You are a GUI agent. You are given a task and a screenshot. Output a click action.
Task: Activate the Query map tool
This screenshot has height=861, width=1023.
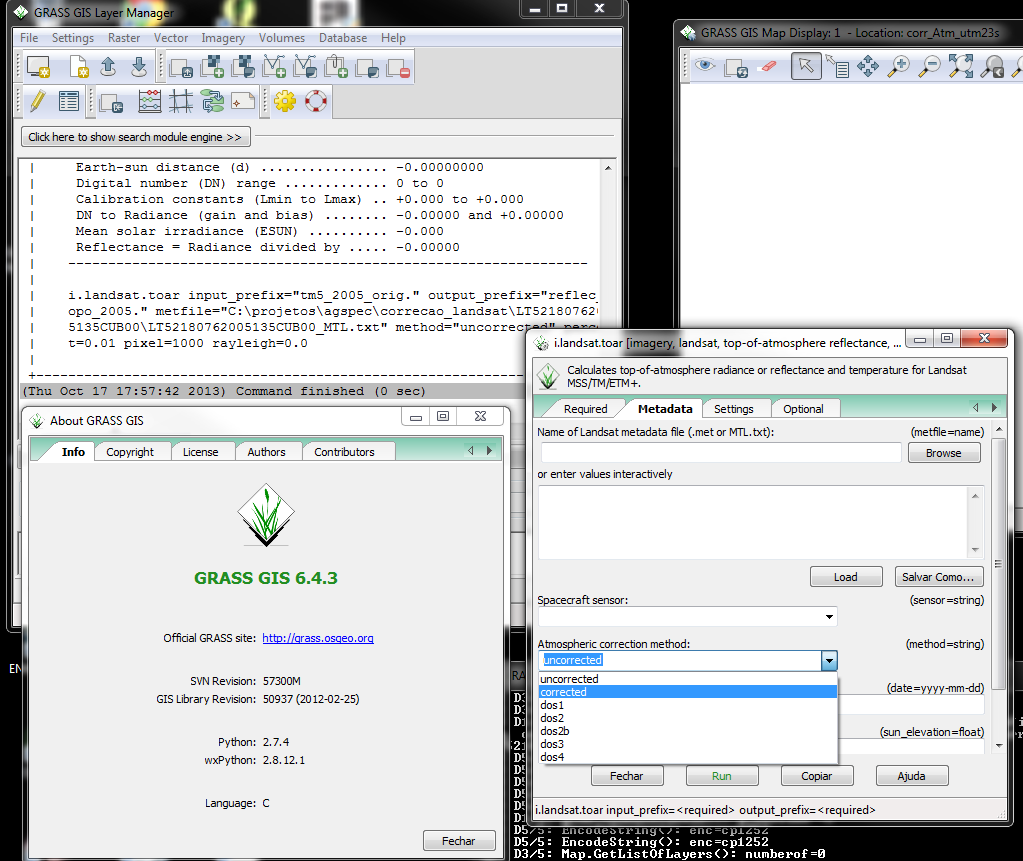tap(837, 66)
